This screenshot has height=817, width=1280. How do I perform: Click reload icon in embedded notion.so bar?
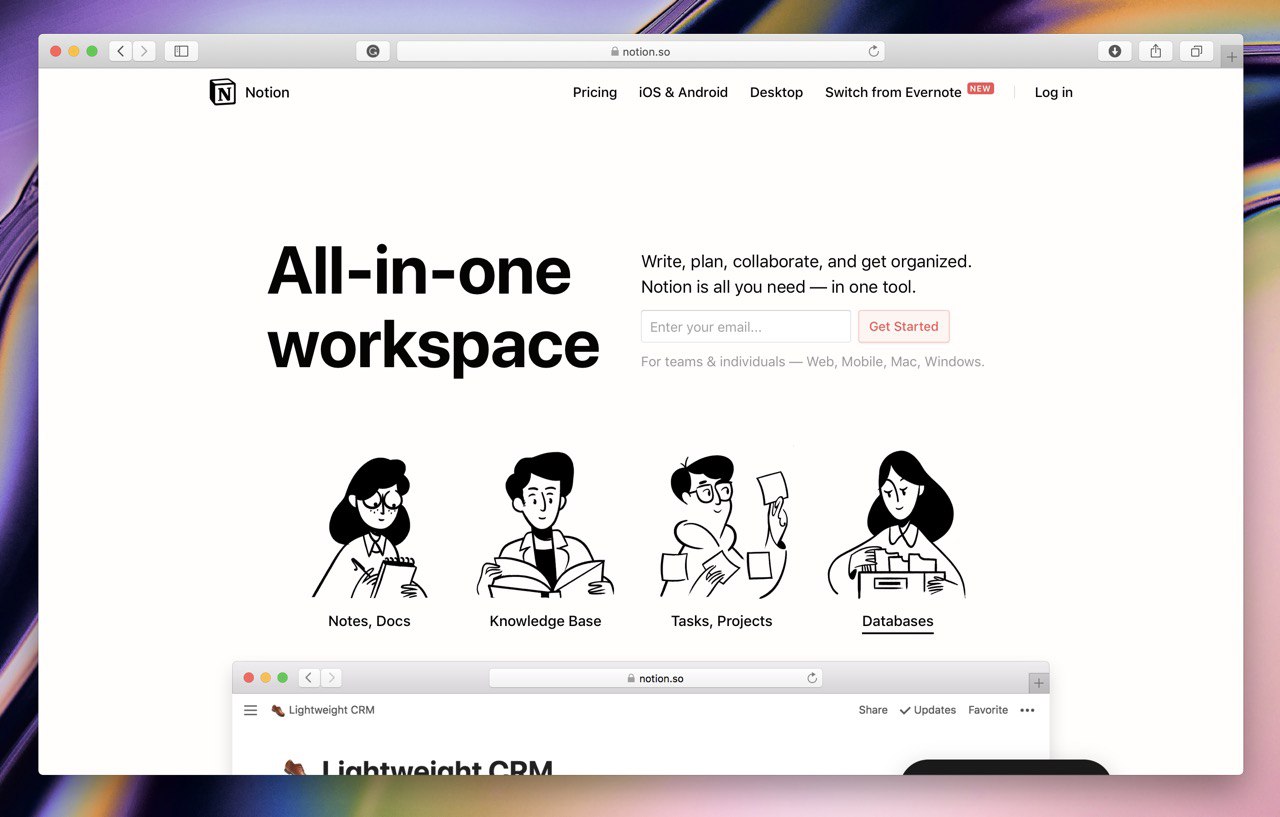pos(812,678)
